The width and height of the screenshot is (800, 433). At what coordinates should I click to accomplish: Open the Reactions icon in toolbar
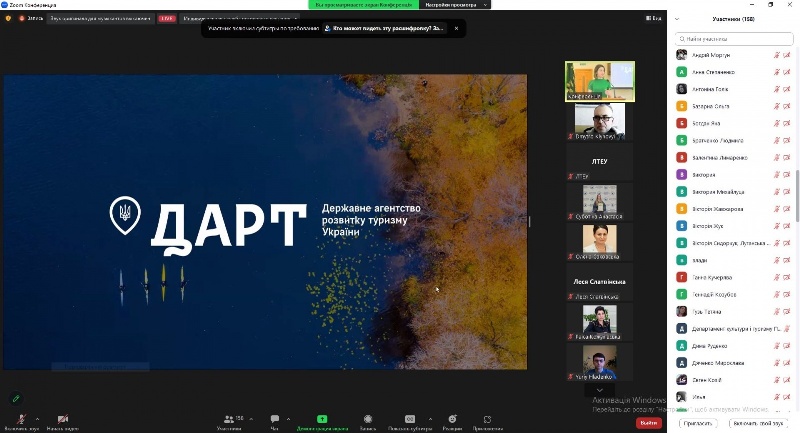452,418
